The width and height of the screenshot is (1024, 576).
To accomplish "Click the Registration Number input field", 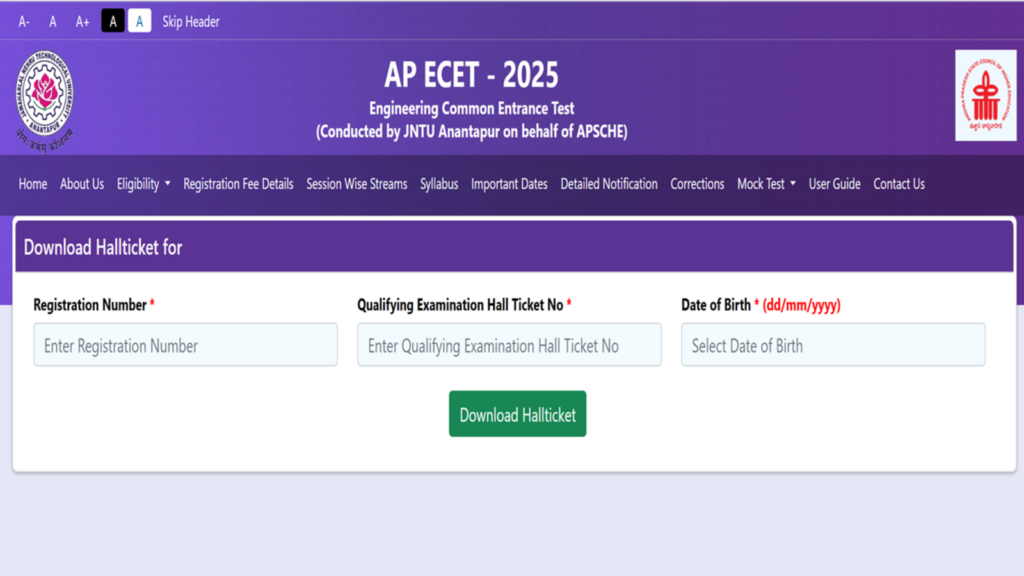I will click(x=185, y=344).
